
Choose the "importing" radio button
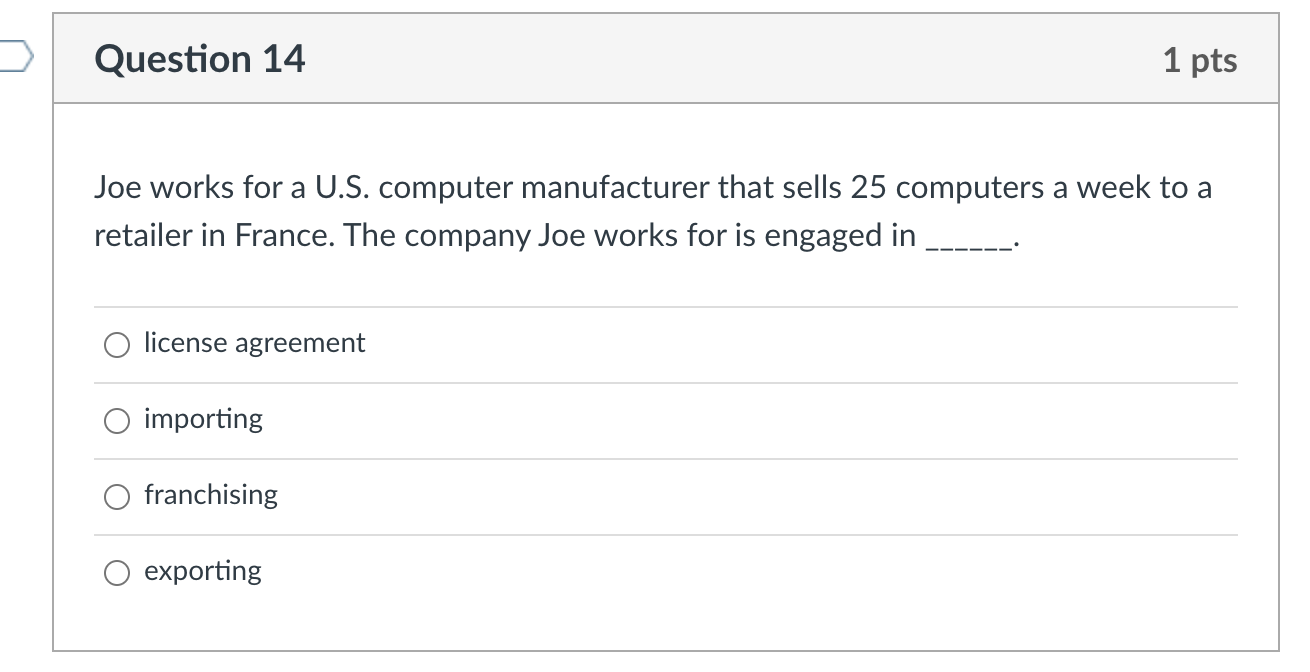[x=117, y=421]
